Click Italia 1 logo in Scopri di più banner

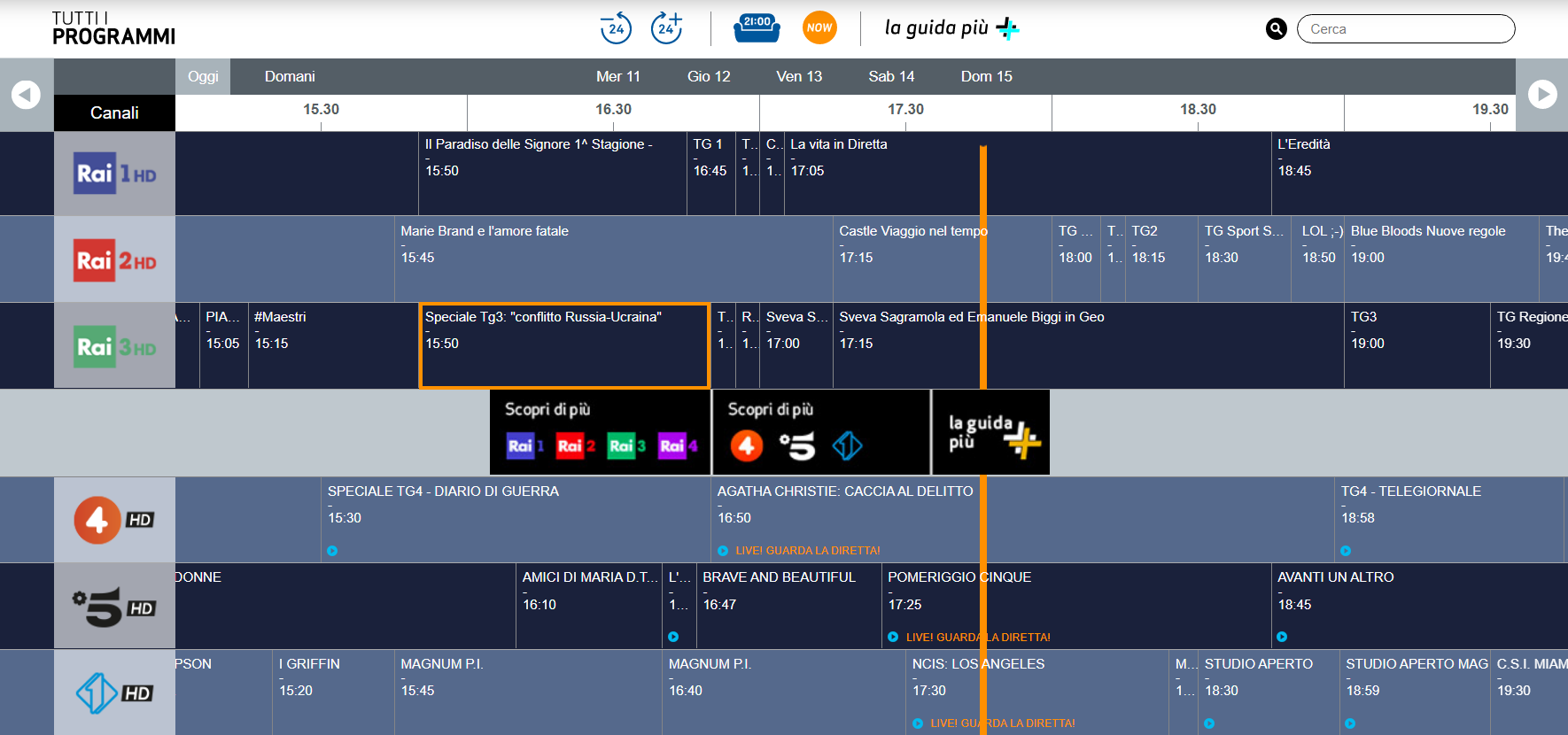click(848, 445)
